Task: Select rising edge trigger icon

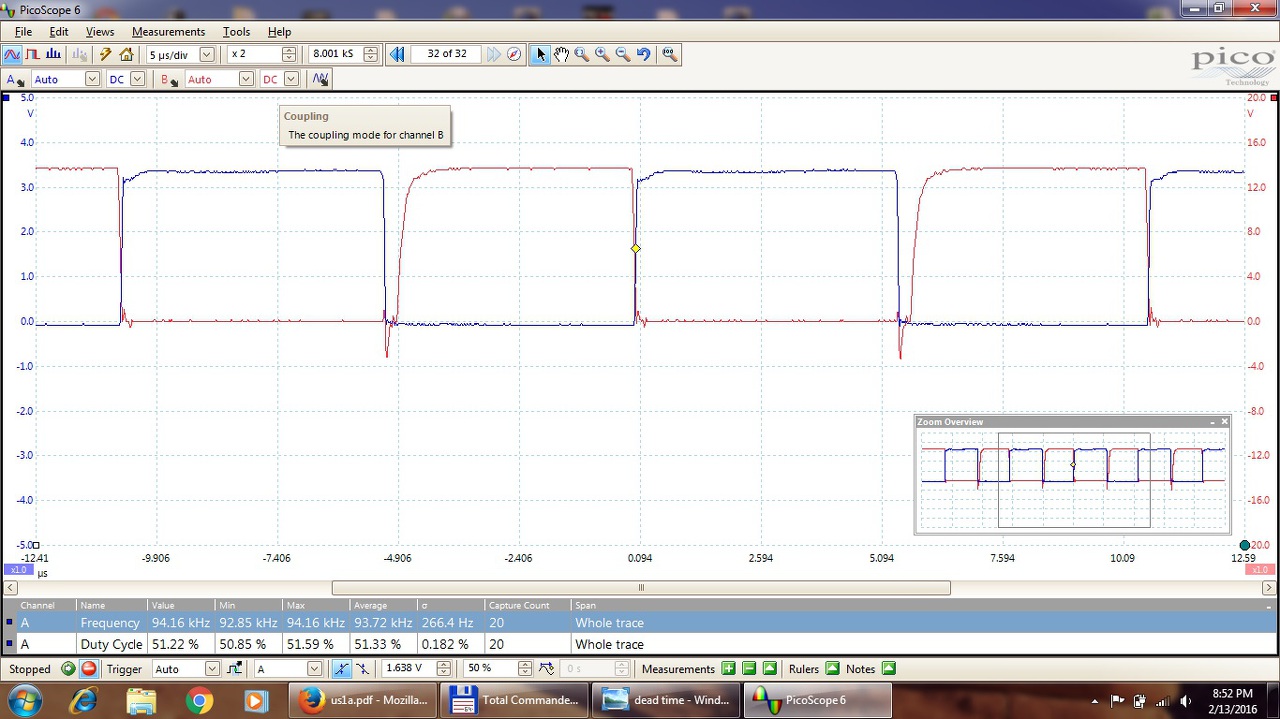Action: pyautogui.click(x=342, y=669)
